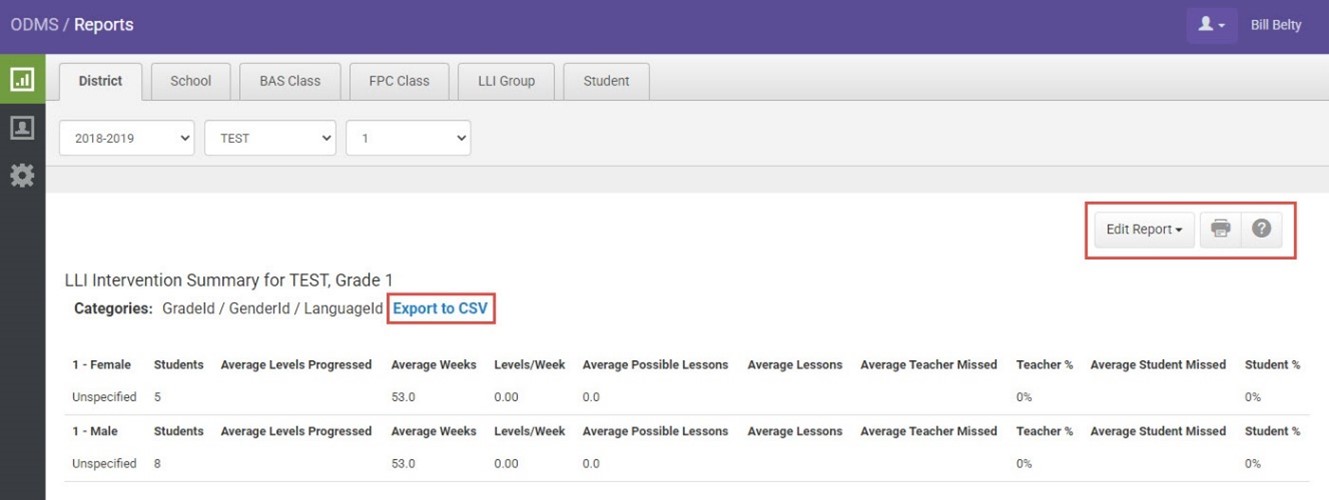Viewport: 1329px width, 500px height.
Task: Click the "1 - Male" group label
Action: pos(98,431)
